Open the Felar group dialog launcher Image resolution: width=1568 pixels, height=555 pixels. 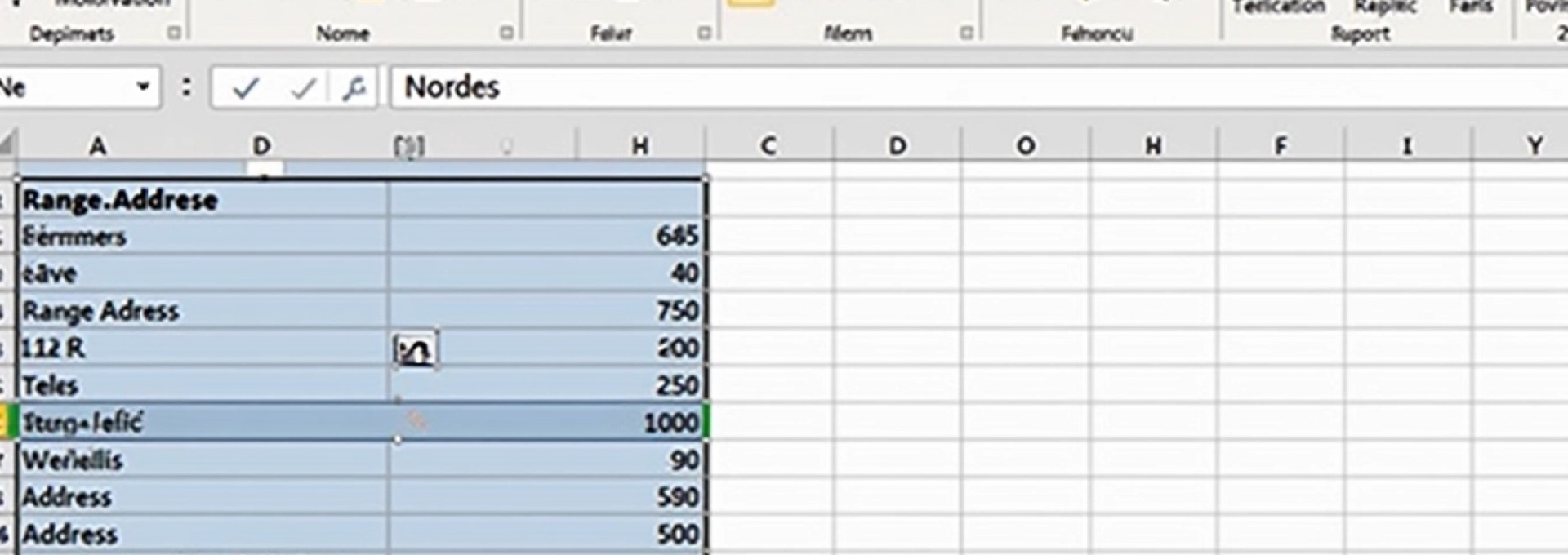pos(704,33)
